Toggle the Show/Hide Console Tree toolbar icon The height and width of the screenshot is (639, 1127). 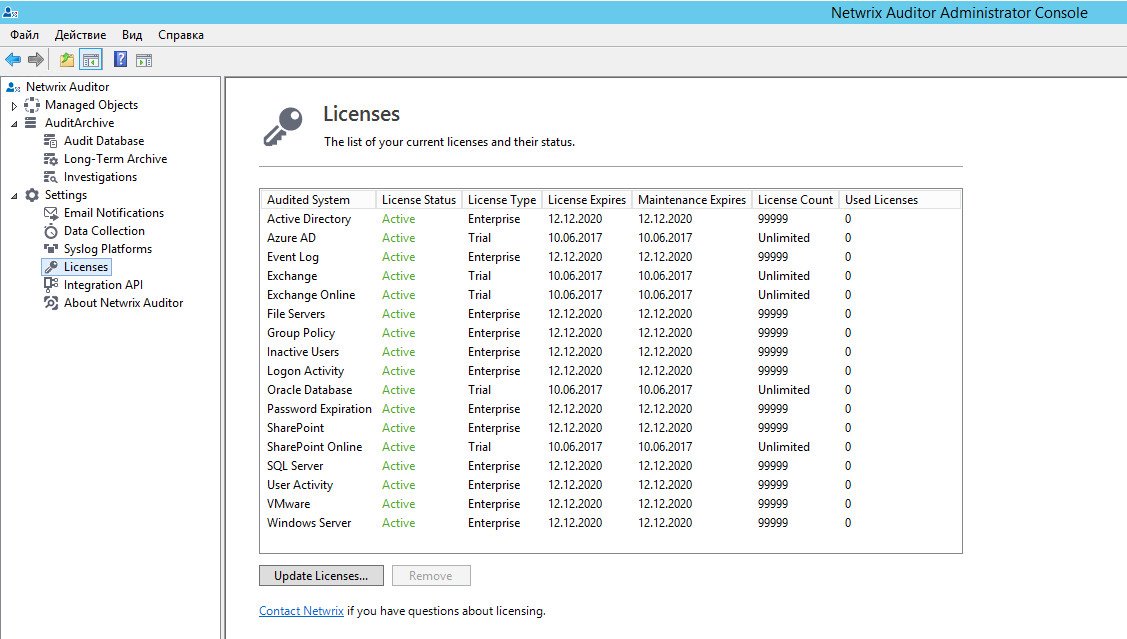pyautogui.click(x=91, y=60)
